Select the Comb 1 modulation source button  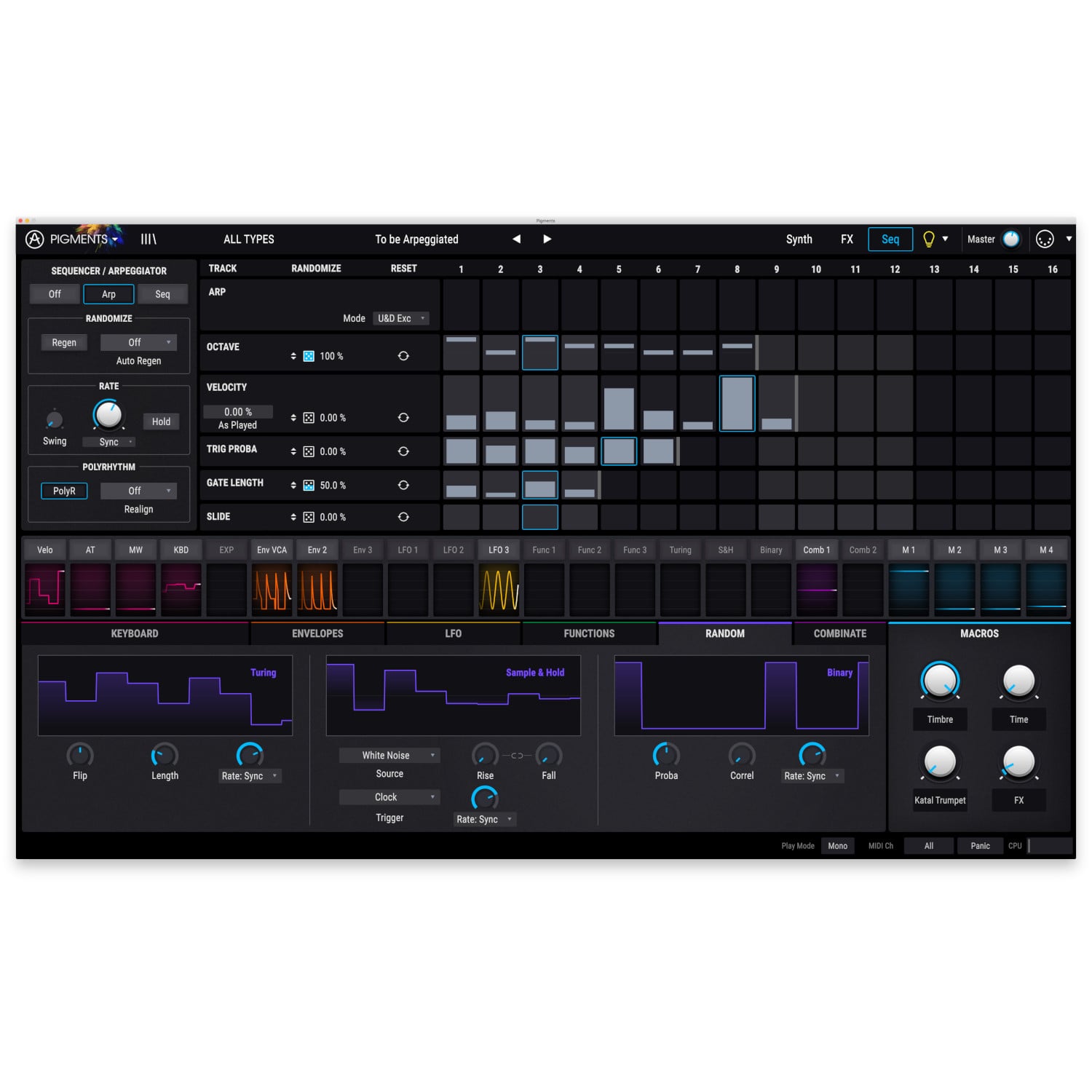pyautogui.click(x=817, y=550)
